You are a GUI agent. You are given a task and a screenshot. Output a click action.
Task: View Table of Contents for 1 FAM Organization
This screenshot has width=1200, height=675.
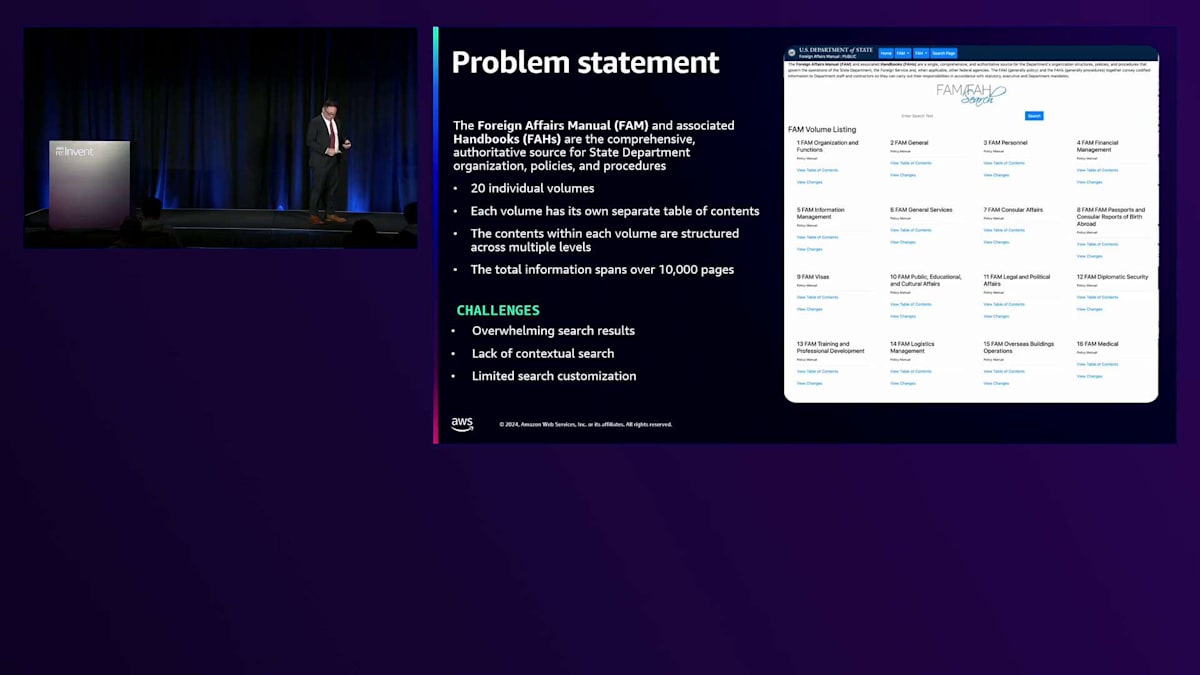pos(817,170)
